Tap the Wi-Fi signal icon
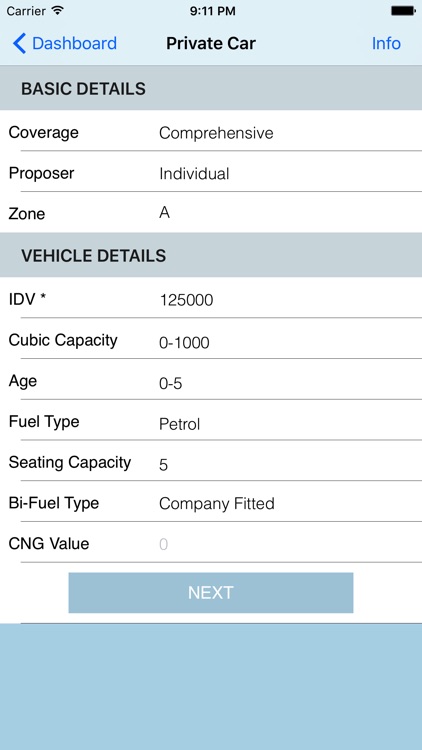422x750 pixels. click(58, 11)
